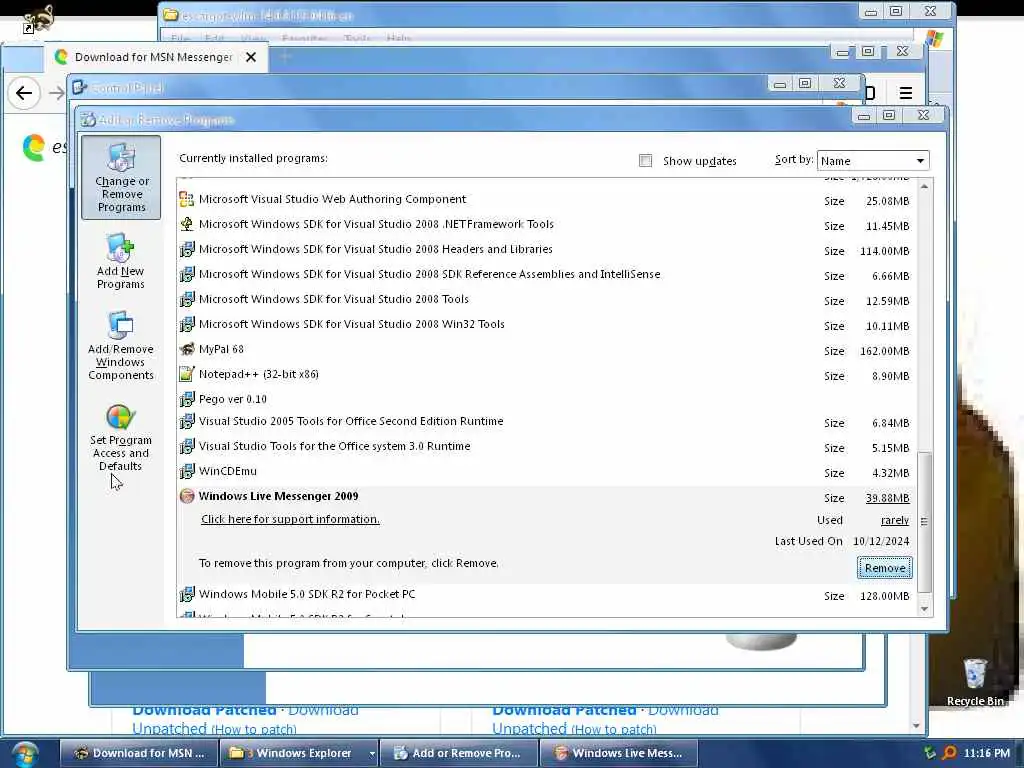Viewport: 1024px width, 768px height.
Task: Click icon beside Windows SDK 2008 Tools entry
Action: (187, 299)
